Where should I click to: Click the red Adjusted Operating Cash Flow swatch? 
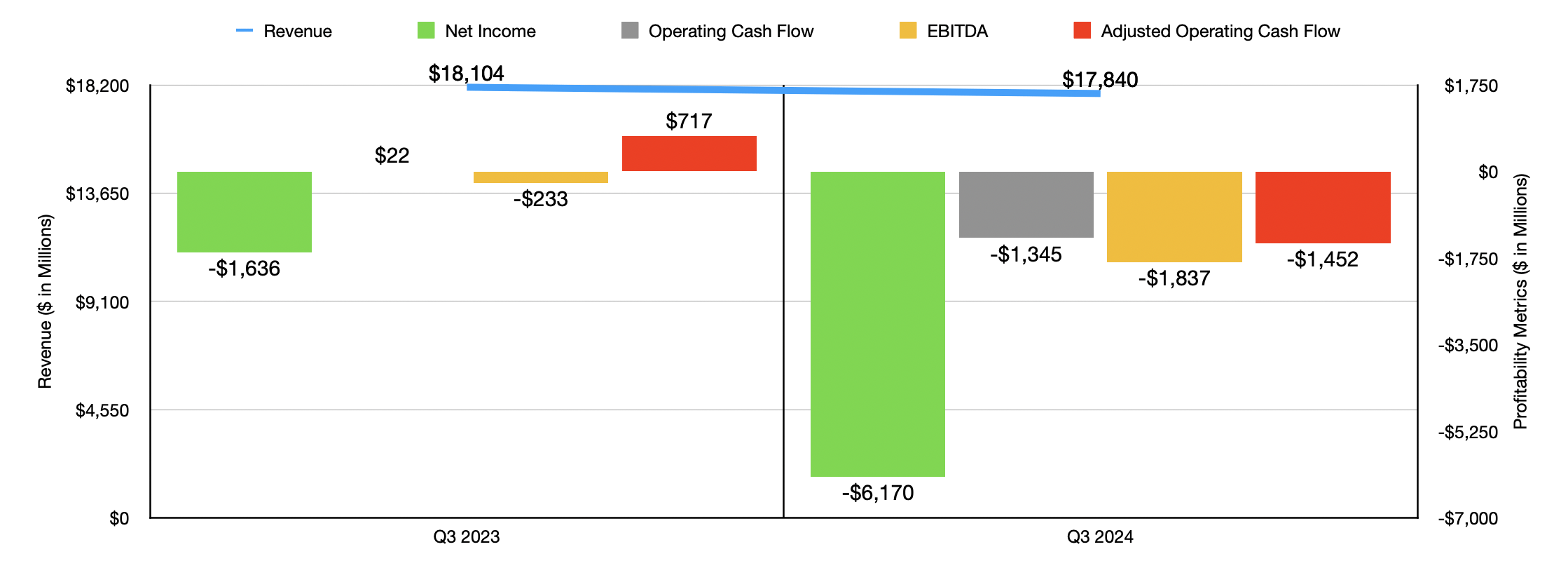point(1082,30)
